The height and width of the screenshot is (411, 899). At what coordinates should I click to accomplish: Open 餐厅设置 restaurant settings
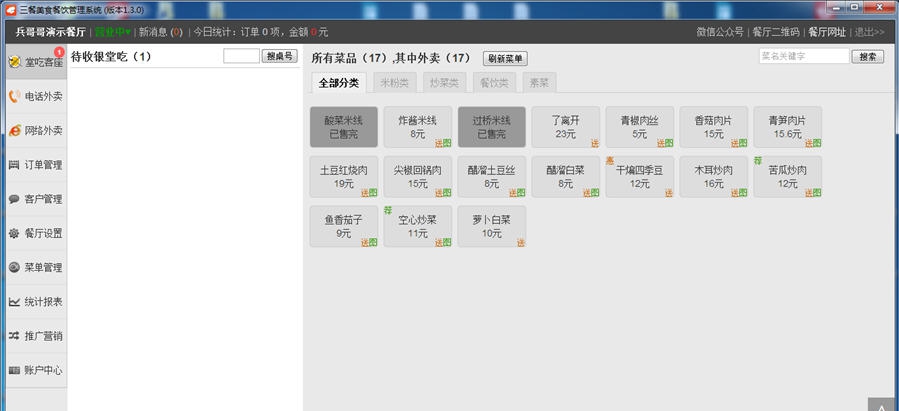coord(34,233)
